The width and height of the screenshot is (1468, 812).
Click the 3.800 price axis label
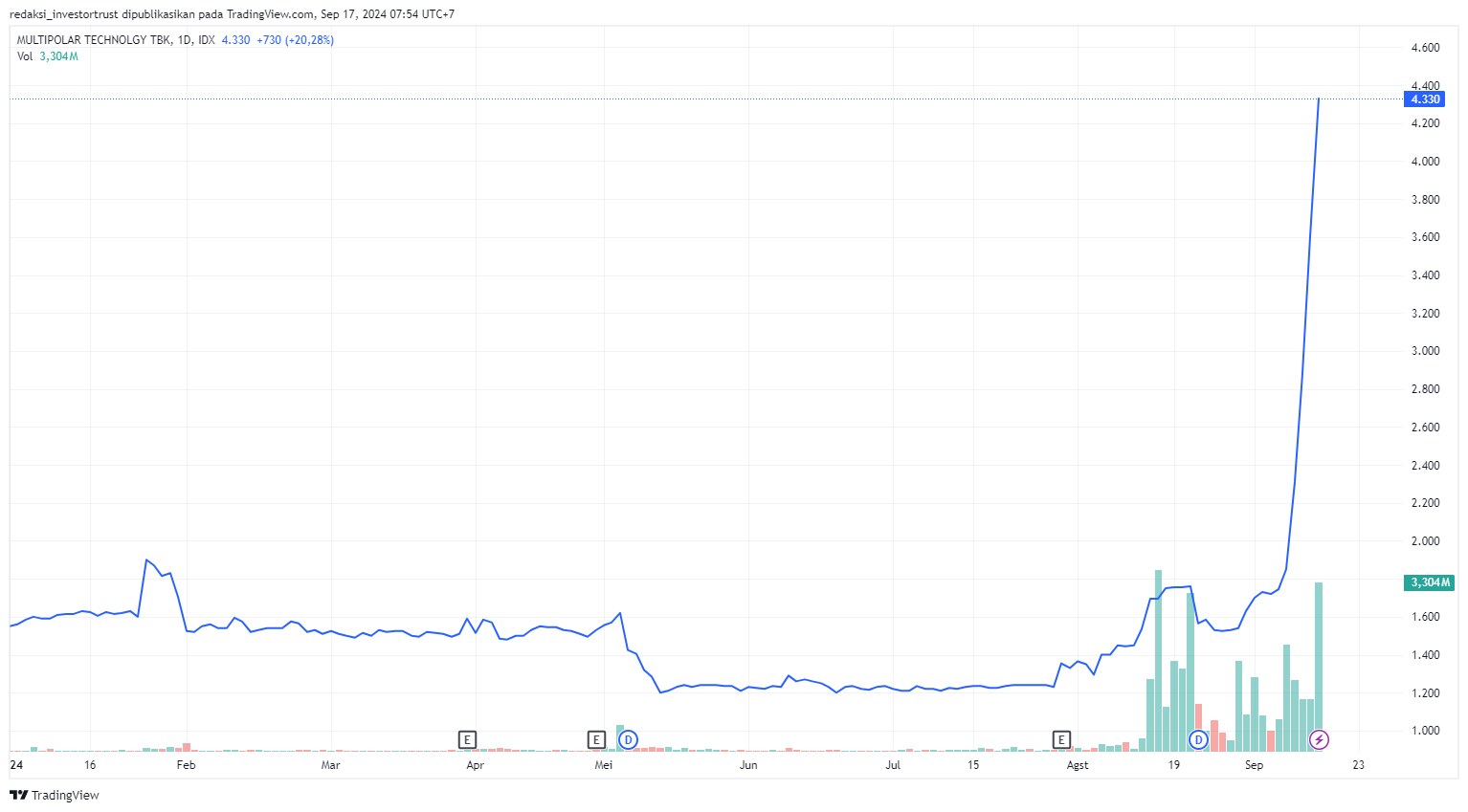click(1425, 200)
